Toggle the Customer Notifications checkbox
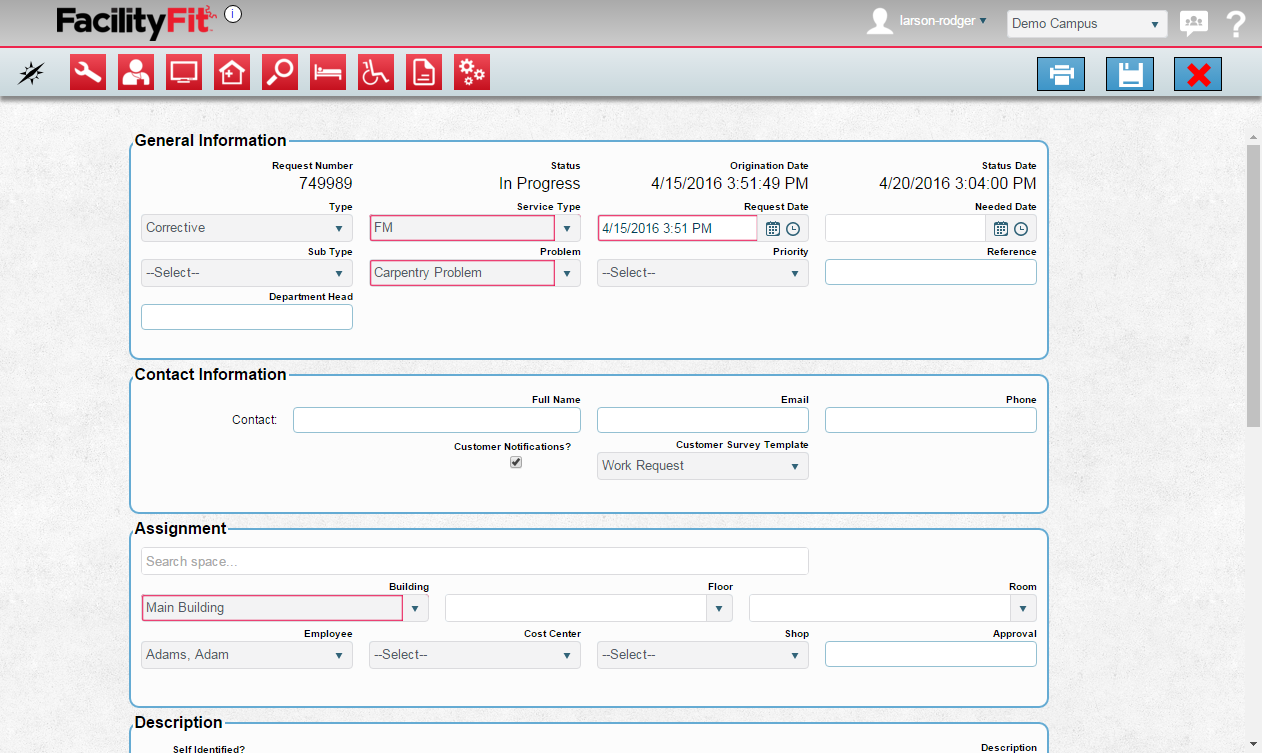Viewport: 1262px width, 753px height. pos(516,462)
